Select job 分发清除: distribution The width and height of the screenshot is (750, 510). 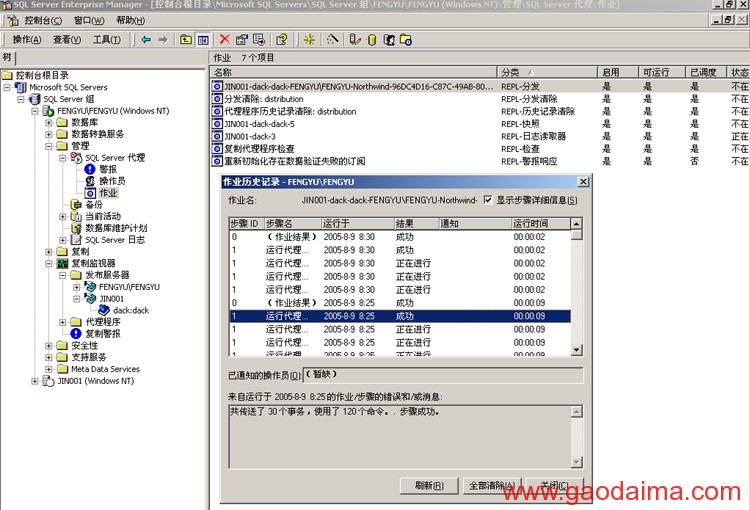[264, 99]
